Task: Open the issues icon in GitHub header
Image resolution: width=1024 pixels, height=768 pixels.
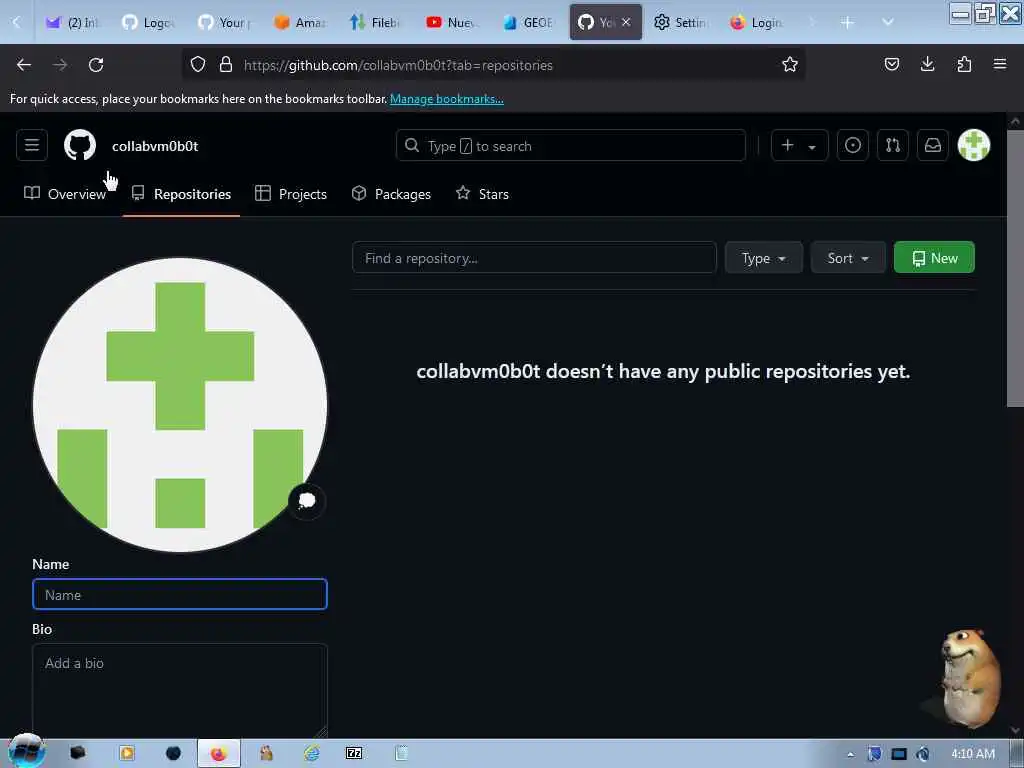Action: [x=852, y=145]
